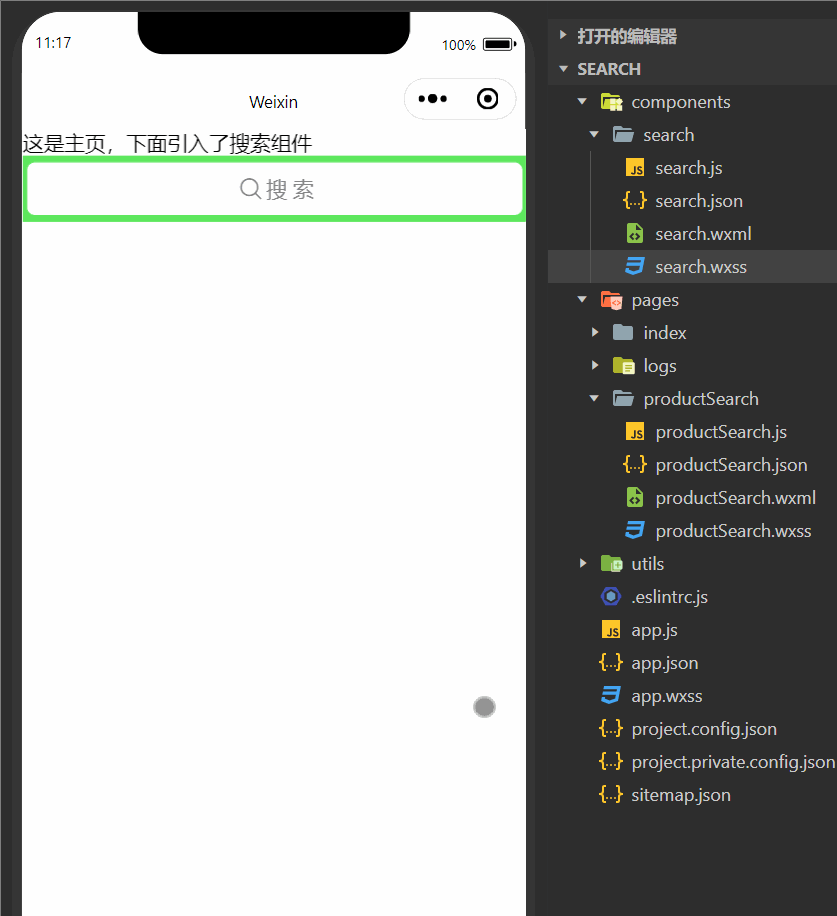Click the text 这是主页，下面引入了搜索组件
The height and width of the screenshot is (916, 837).
click(168, 144)
